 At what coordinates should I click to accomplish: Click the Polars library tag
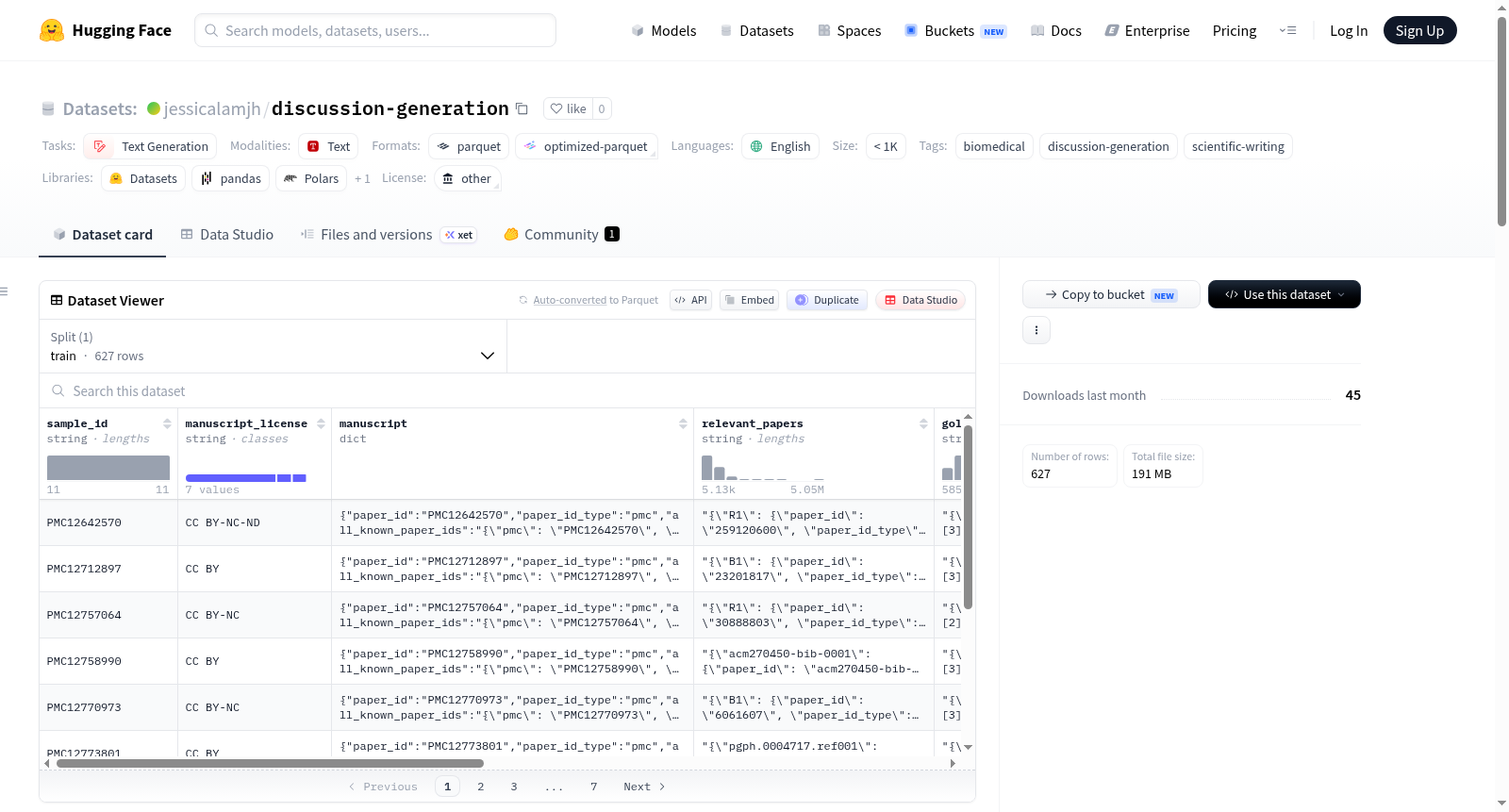pos(311,178)
